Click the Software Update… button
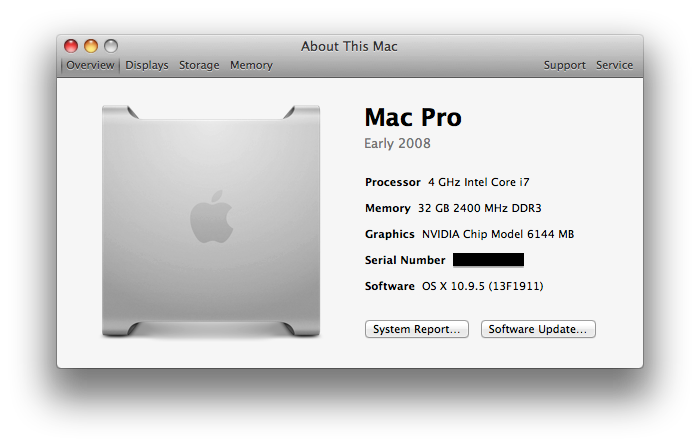This screenshot has width=700, height=447. [x=538, y=329]
